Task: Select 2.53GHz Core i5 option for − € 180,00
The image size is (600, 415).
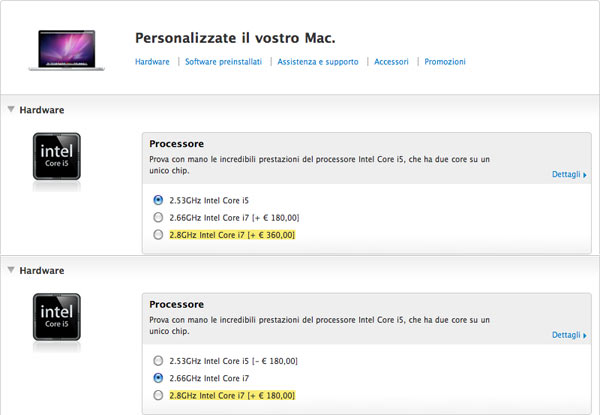Action: pyautogui.click(x=157, y=360)
